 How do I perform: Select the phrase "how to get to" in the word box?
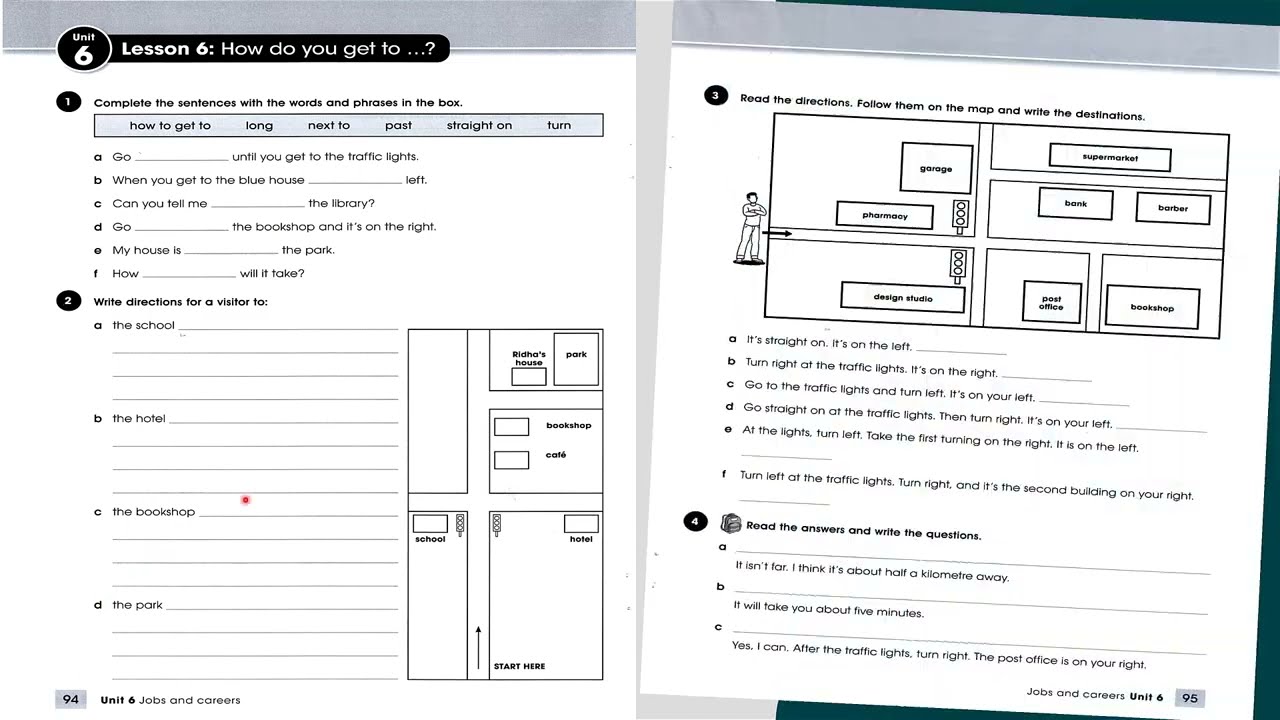coord(170,126)
